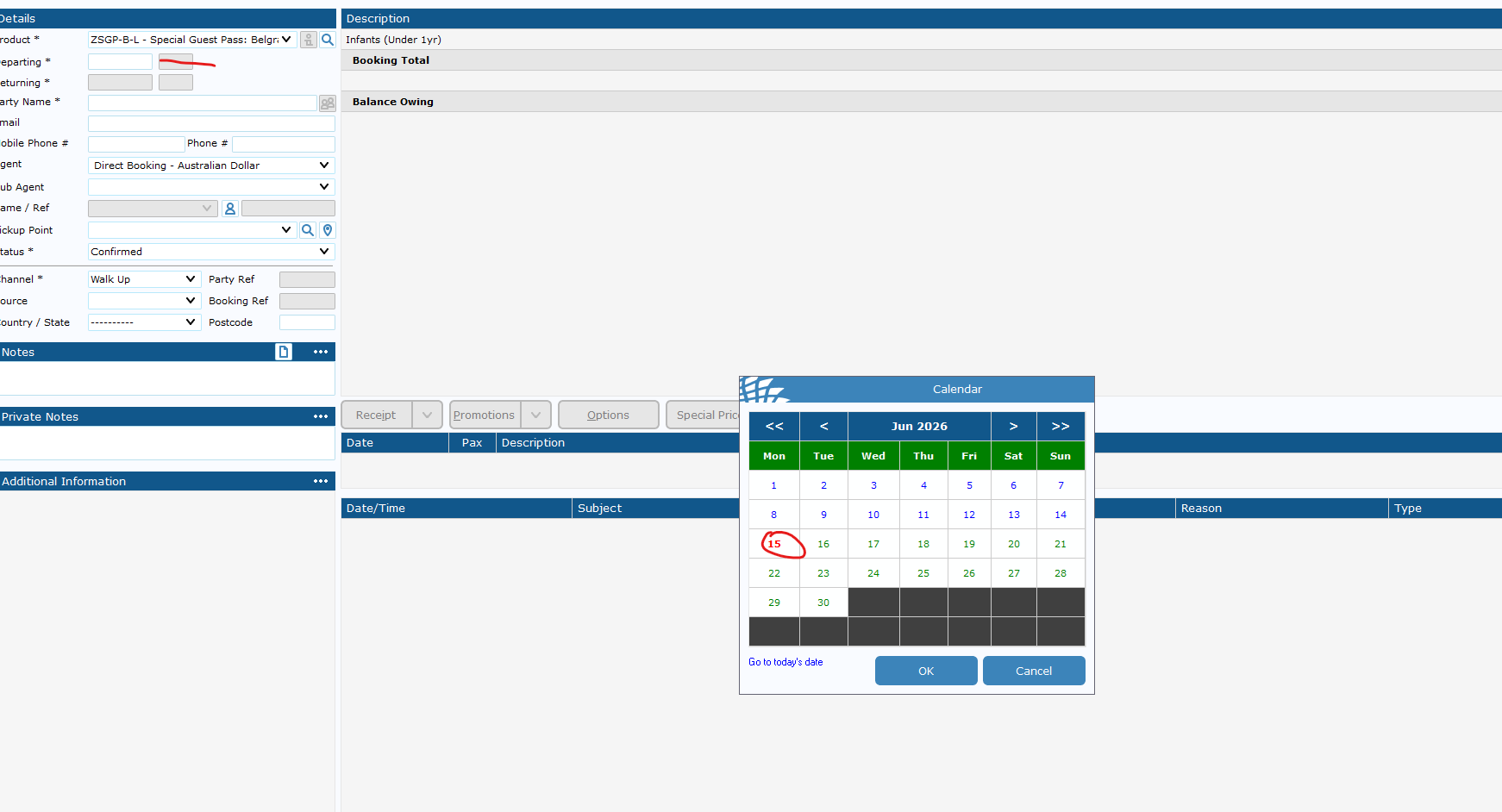Open the party lookup people icon
Image resolution: width=1502 pixels, height=812 pixels.
point(328,103)
